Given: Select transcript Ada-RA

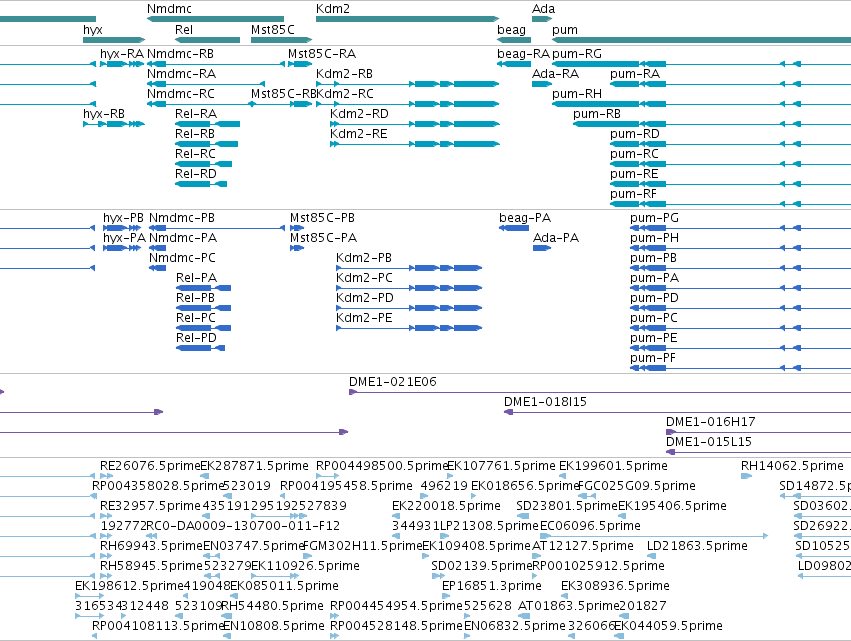Looking at the screenshot, I should point(555,74).
